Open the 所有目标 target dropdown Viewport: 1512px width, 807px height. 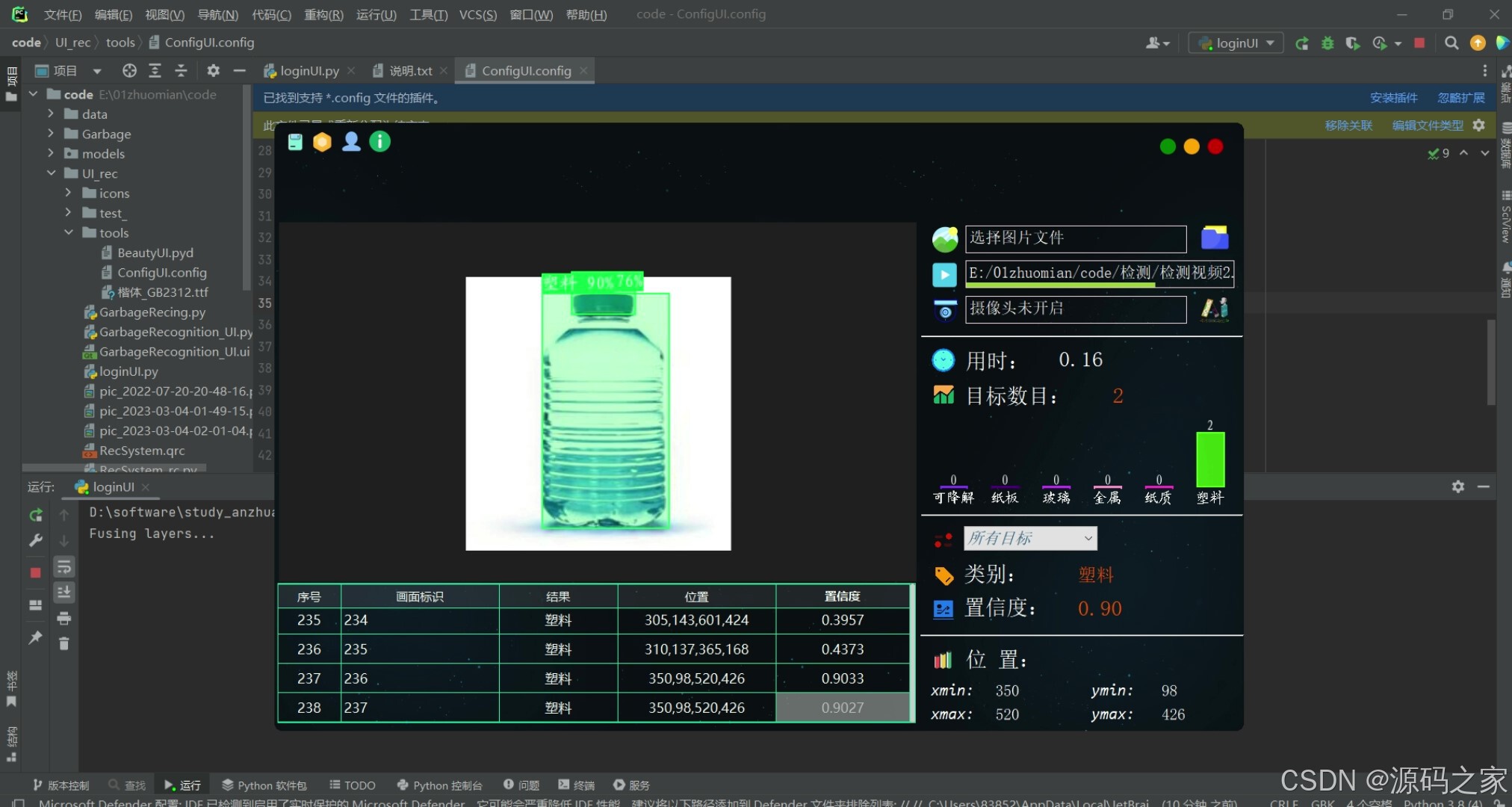click(x=1030, y=538)
